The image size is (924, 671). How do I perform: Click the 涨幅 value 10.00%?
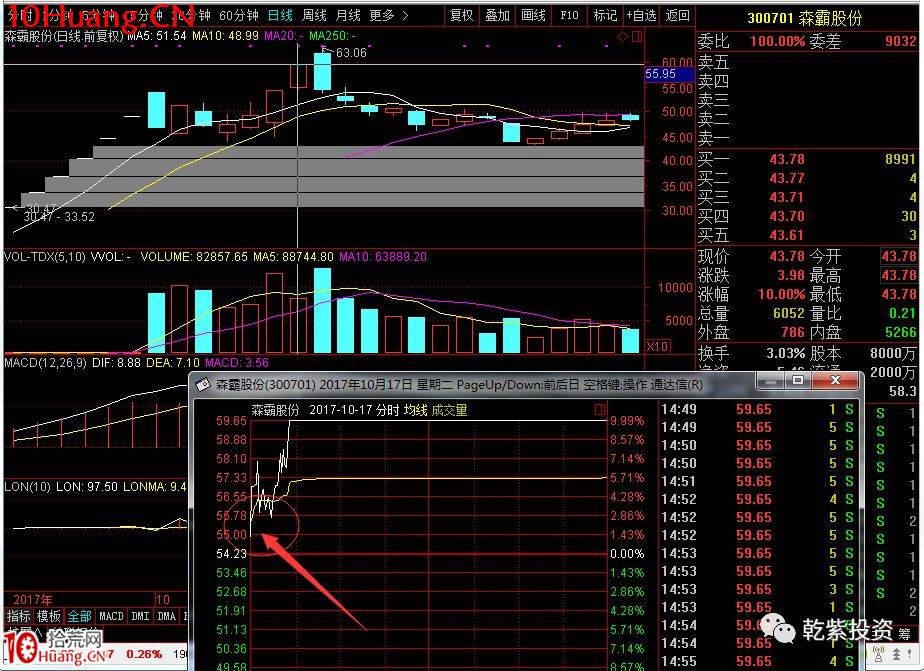point(781,294)
